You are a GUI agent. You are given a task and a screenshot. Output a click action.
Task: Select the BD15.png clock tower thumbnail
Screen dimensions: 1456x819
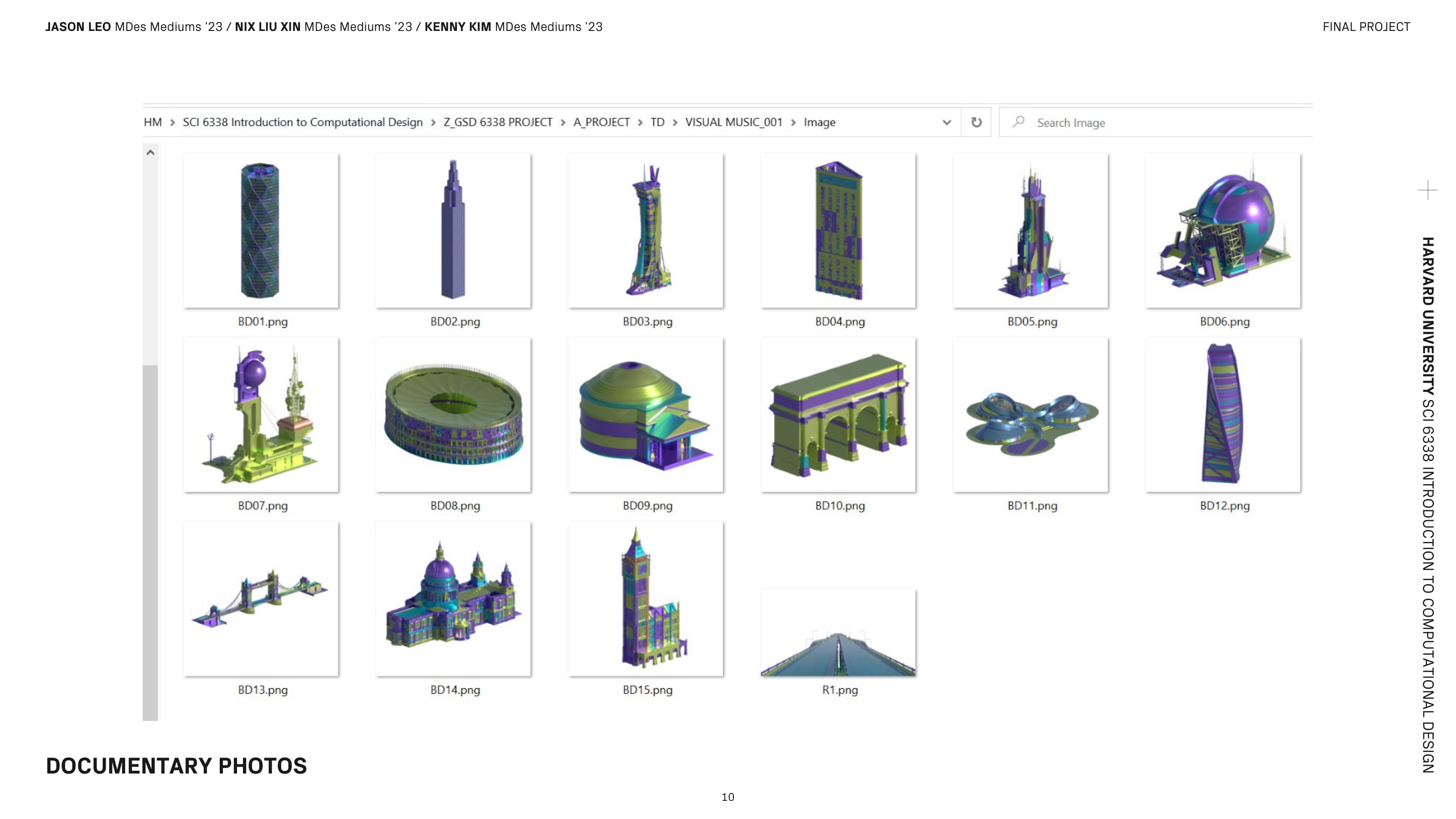(646, 599)
